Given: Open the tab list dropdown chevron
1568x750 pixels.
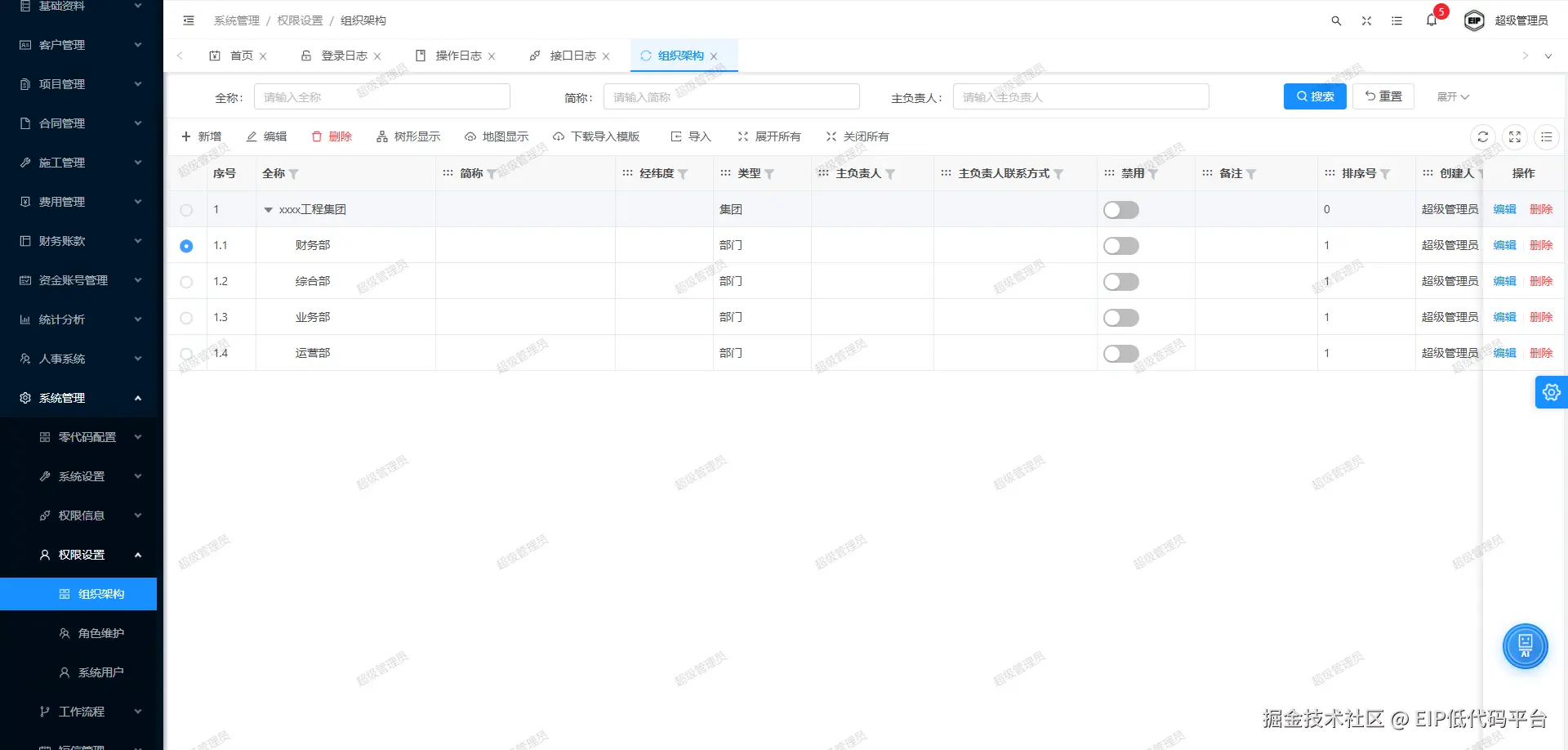Looking at the screenshot, I should tap(1548, 56).
